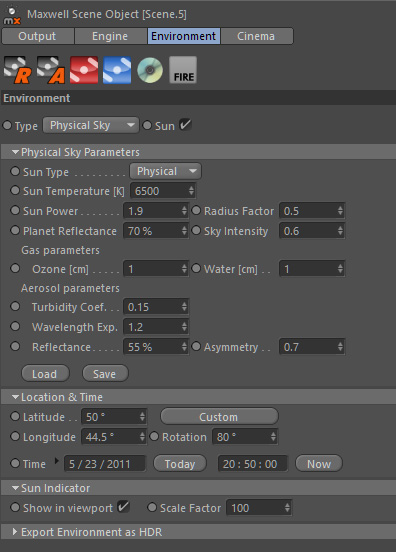
Task: Click the Planet Reflectance keyframe dot
Action: [15, 231]
